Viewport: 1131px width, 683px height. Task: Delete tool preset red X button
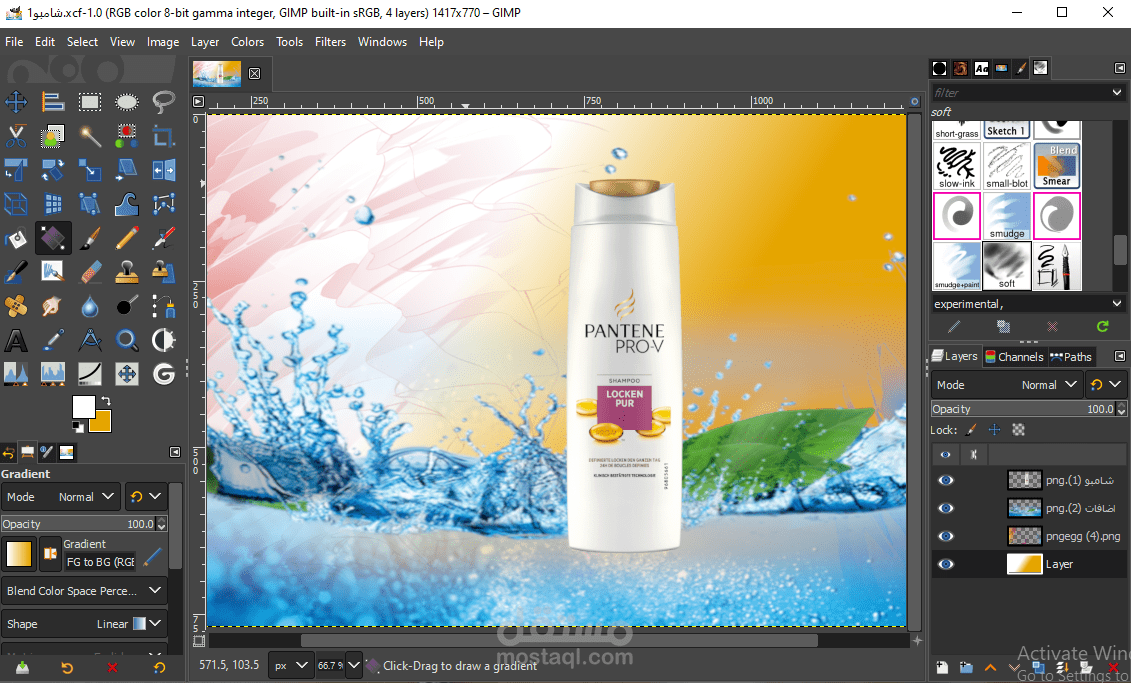tap(113, 667)
